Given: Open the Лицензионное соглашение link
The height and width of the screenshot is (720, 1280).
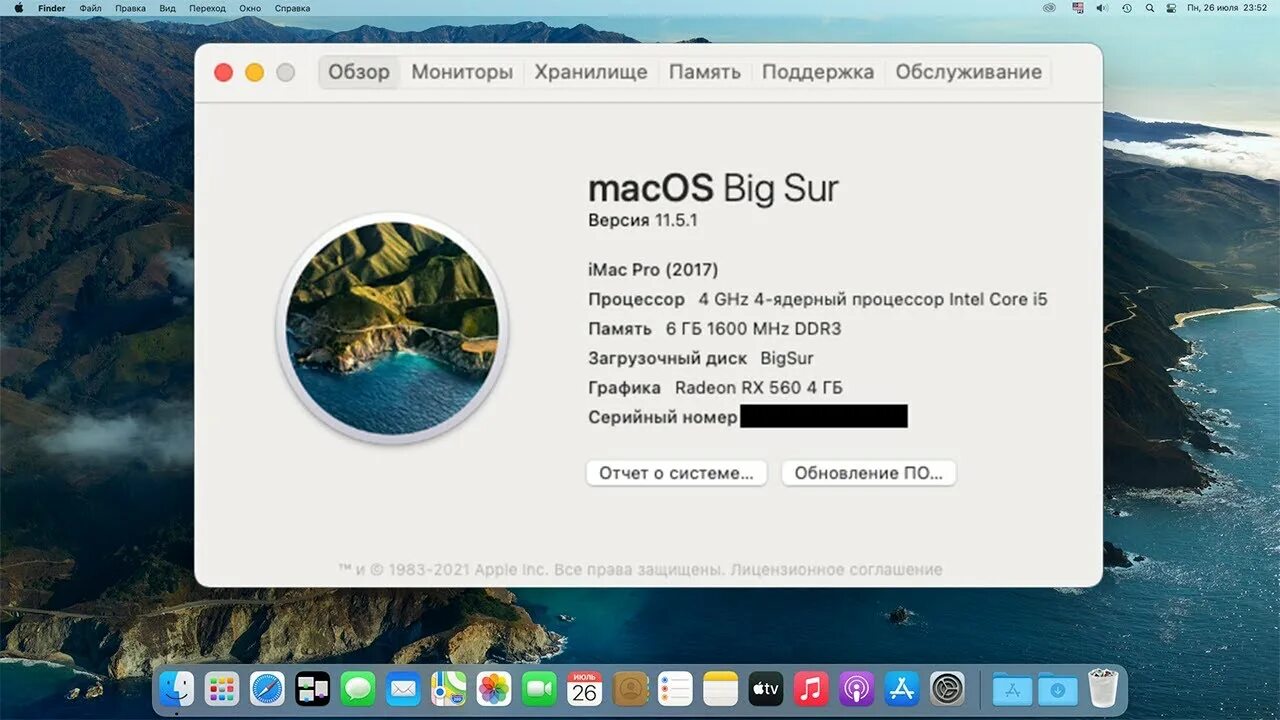Looking at the screenshot, I should pyautogui.click(x=836, y=569).
